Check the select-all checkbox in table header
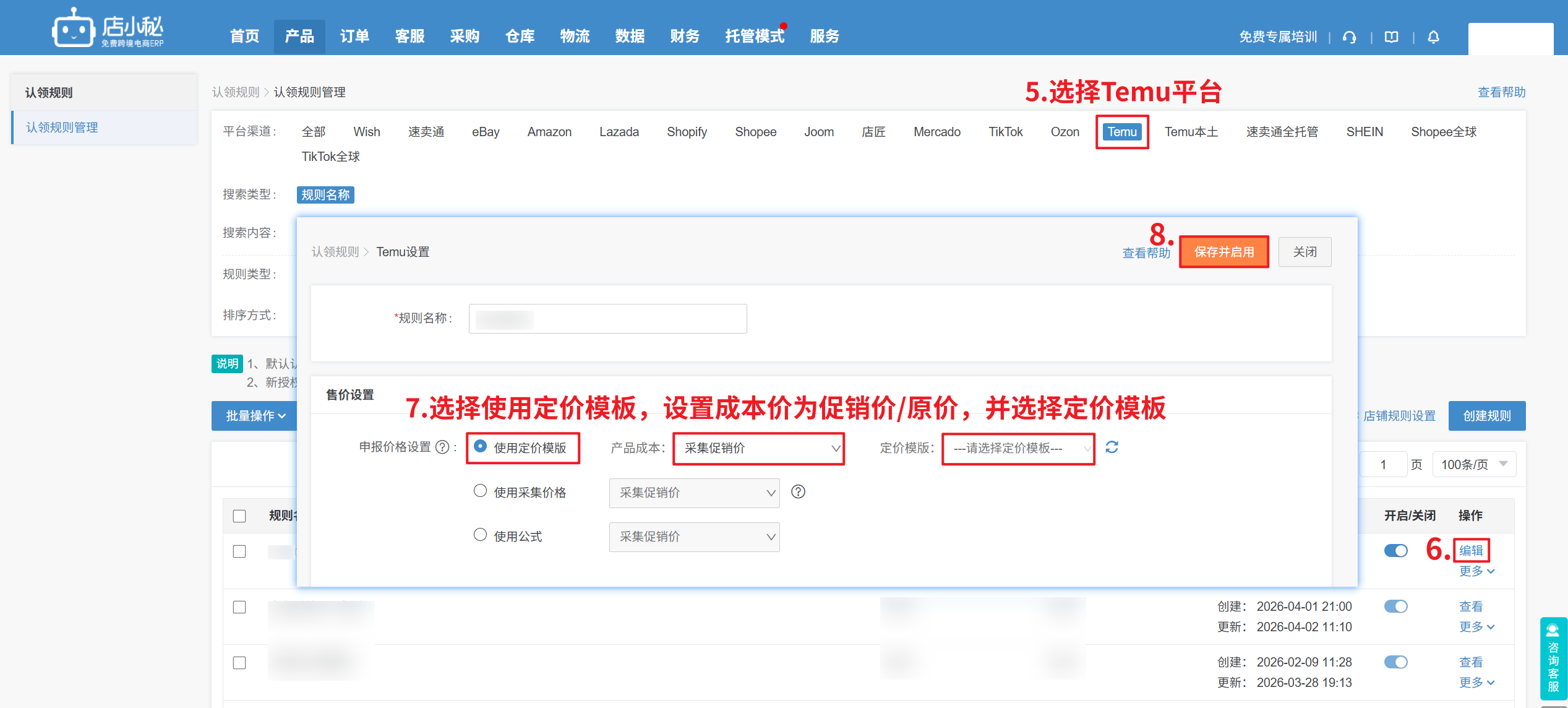 click(x=239, y=516)
